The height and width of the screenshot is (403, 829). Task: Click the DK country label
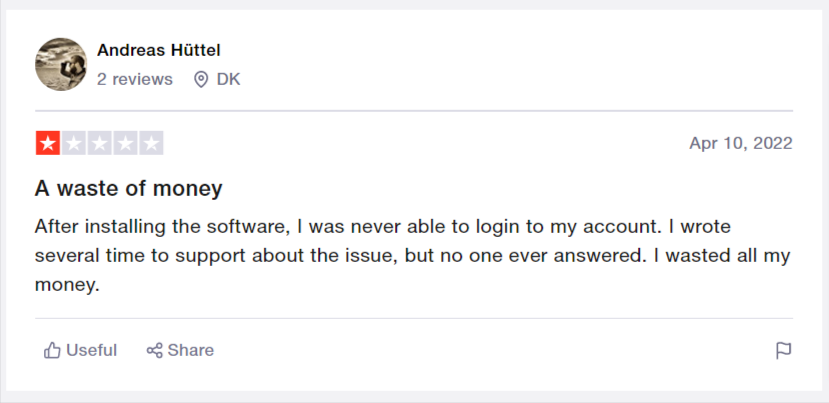point(228,79)
